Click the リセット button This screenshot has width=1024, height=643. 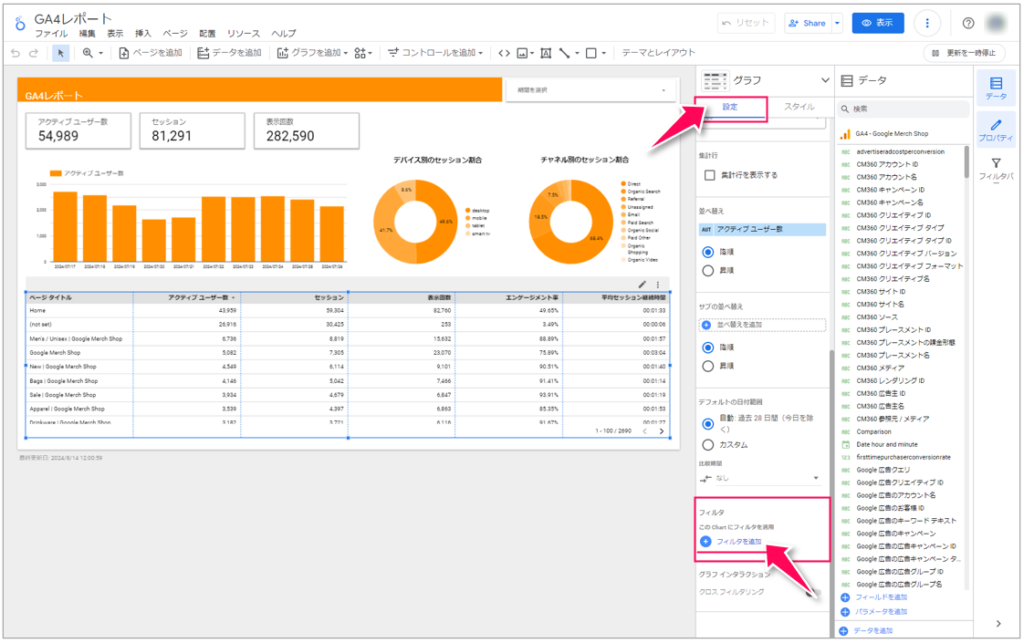(x=746, y=23)
